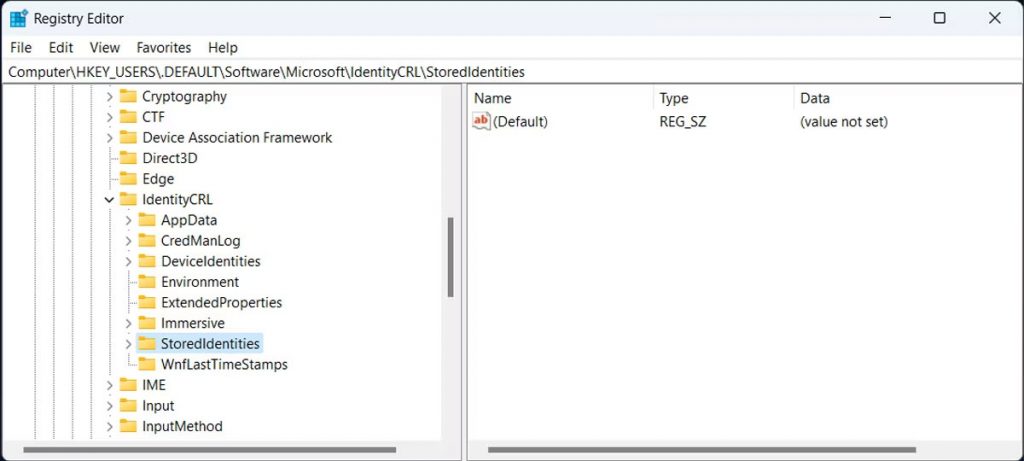Click the WnfLastTimeStamps folder icon

[x=146, y=365]
